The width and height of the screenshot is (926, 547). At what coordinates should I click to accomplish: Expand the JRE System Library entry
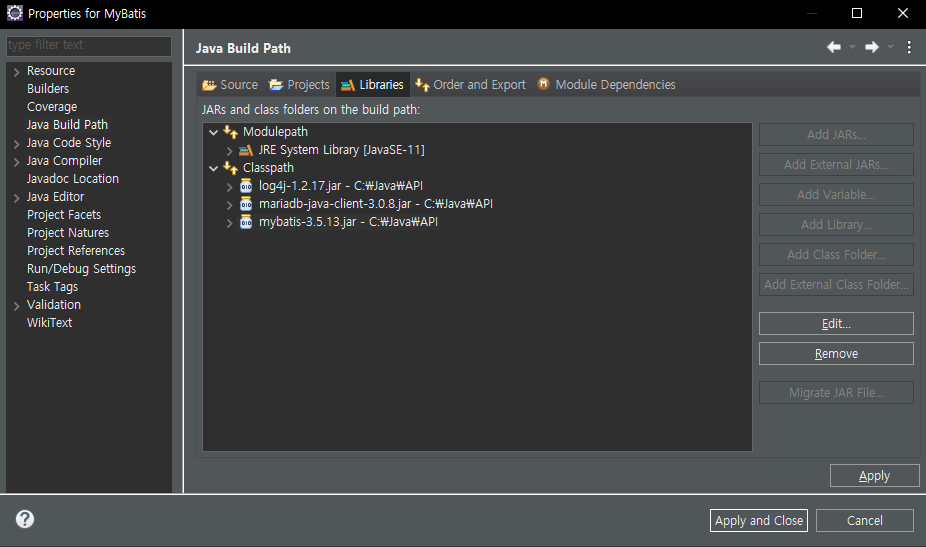[230, 151]
